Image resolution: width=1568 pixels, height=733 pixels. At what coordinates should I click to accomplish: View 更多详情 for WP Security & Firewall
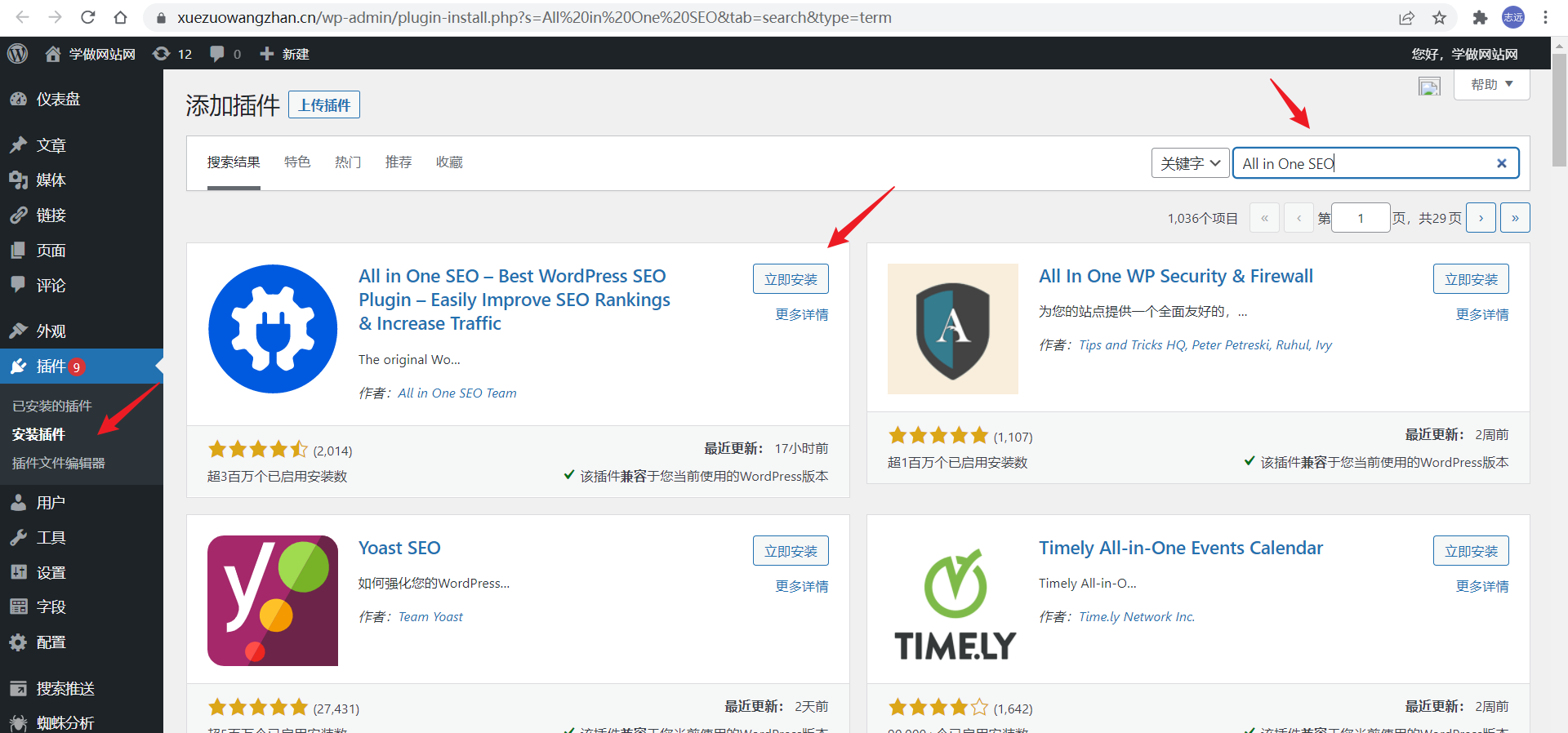pyautogui.click(x=1482, y=314)
